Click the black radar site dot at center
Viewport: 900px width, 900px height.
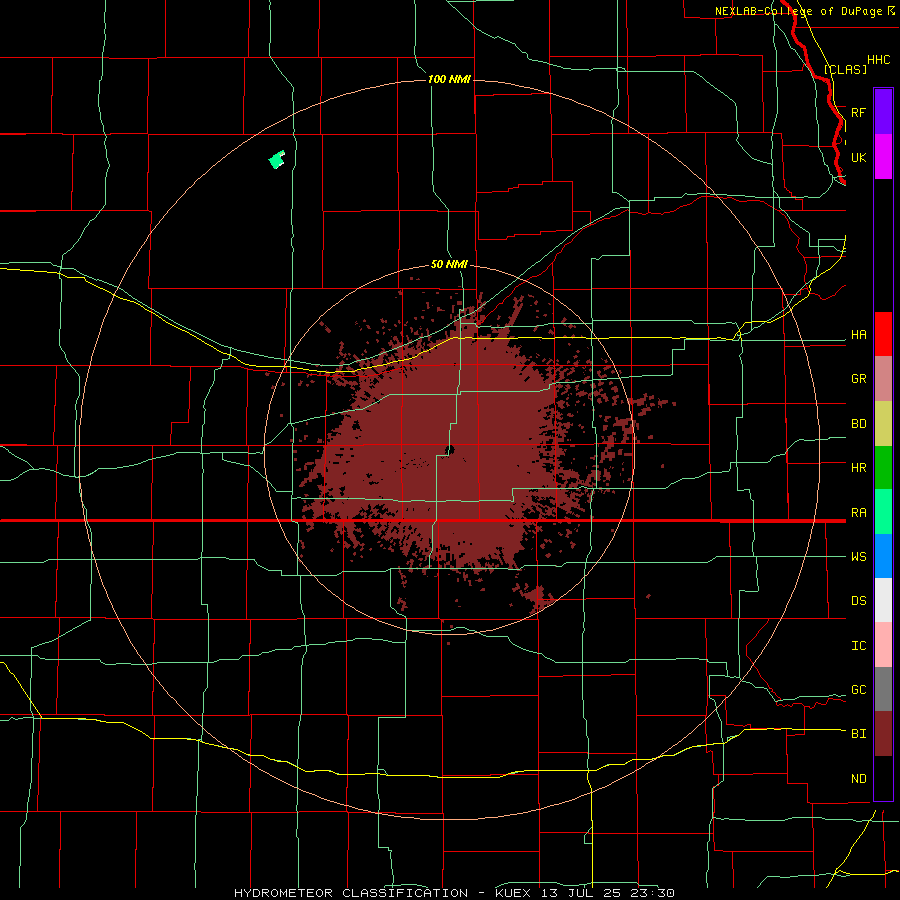[x=450, y=451]
